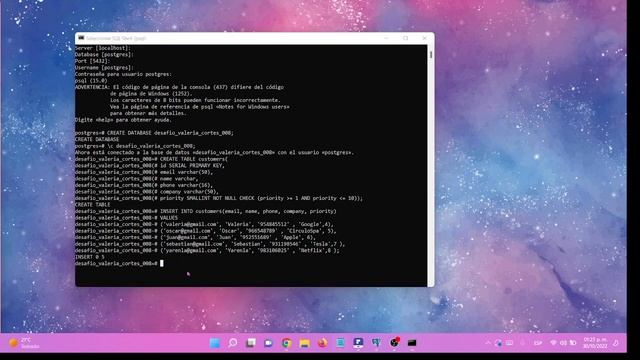Click the 'INSERT 0 5' output line

point(90,257)
